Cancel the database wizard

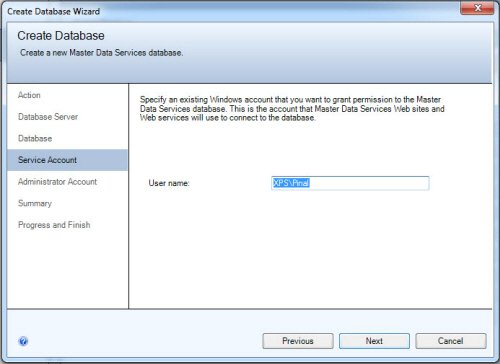pyautogui.click(x=451, y=341)
